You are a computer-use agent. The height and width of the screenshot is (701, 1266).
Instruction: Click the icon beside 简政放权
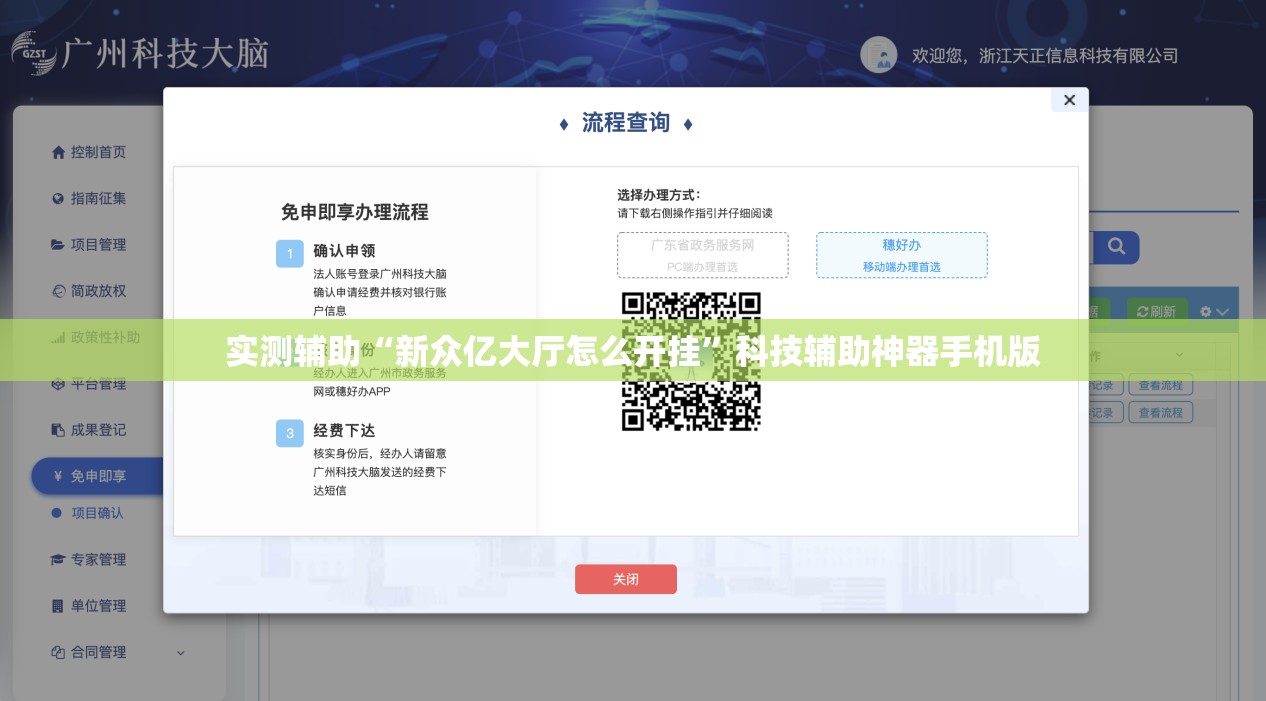[x=58, y=291]
